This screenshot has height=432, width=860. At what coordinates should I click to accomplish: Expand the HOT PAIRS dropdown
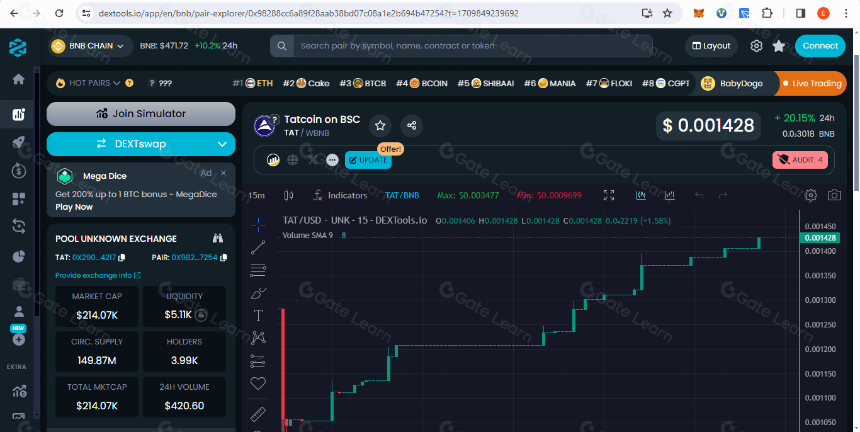point(94,83)
